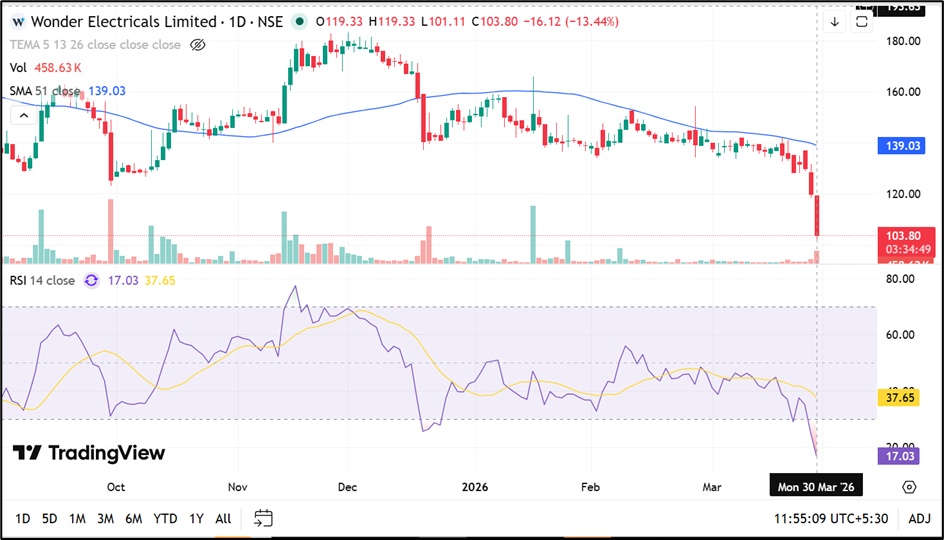Click the SMA 51 close indicator label
Image resolution: width=944 pixels, height=540 pixels.
[45, 91]
